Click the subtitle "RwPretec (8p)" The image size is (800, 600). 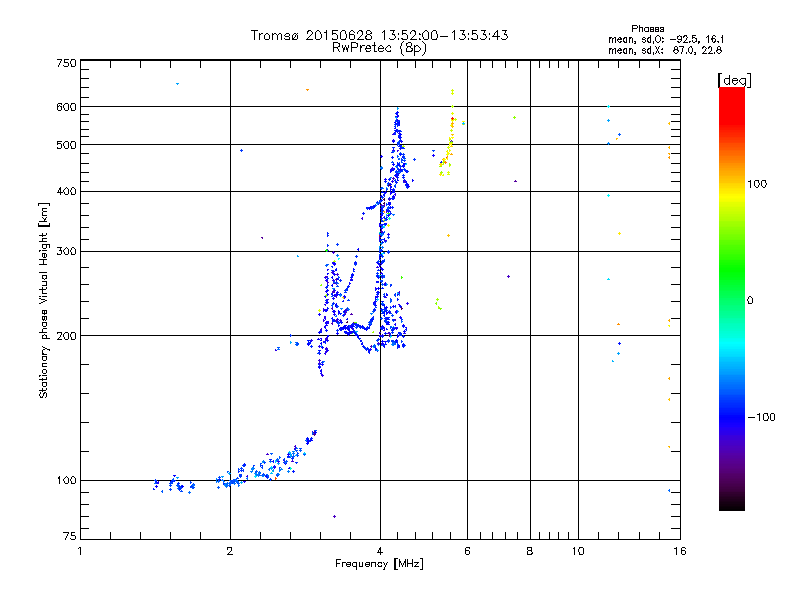[379, 48]
